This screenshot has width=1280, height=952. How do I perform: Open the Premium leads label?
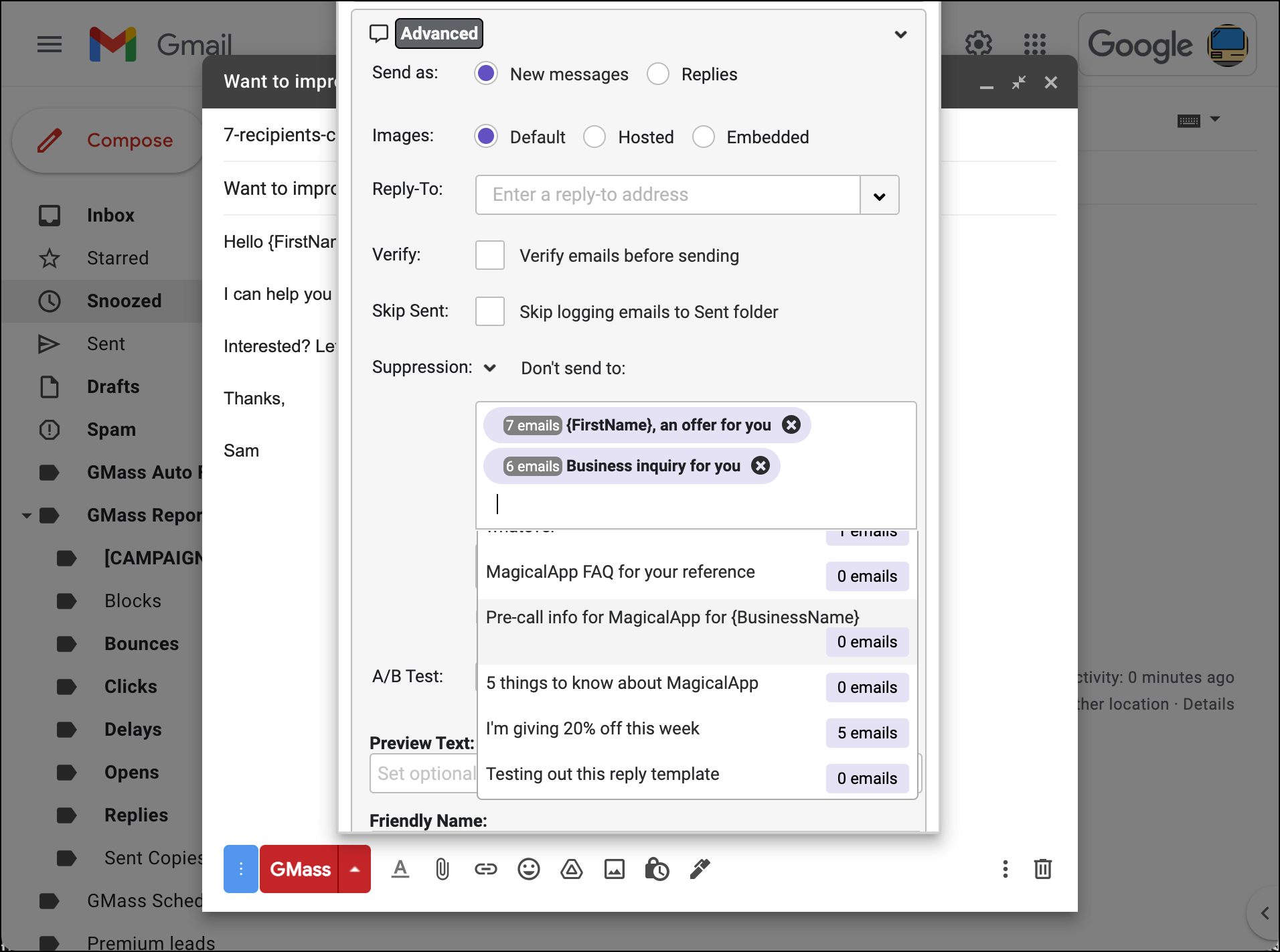tap(151, 943)
